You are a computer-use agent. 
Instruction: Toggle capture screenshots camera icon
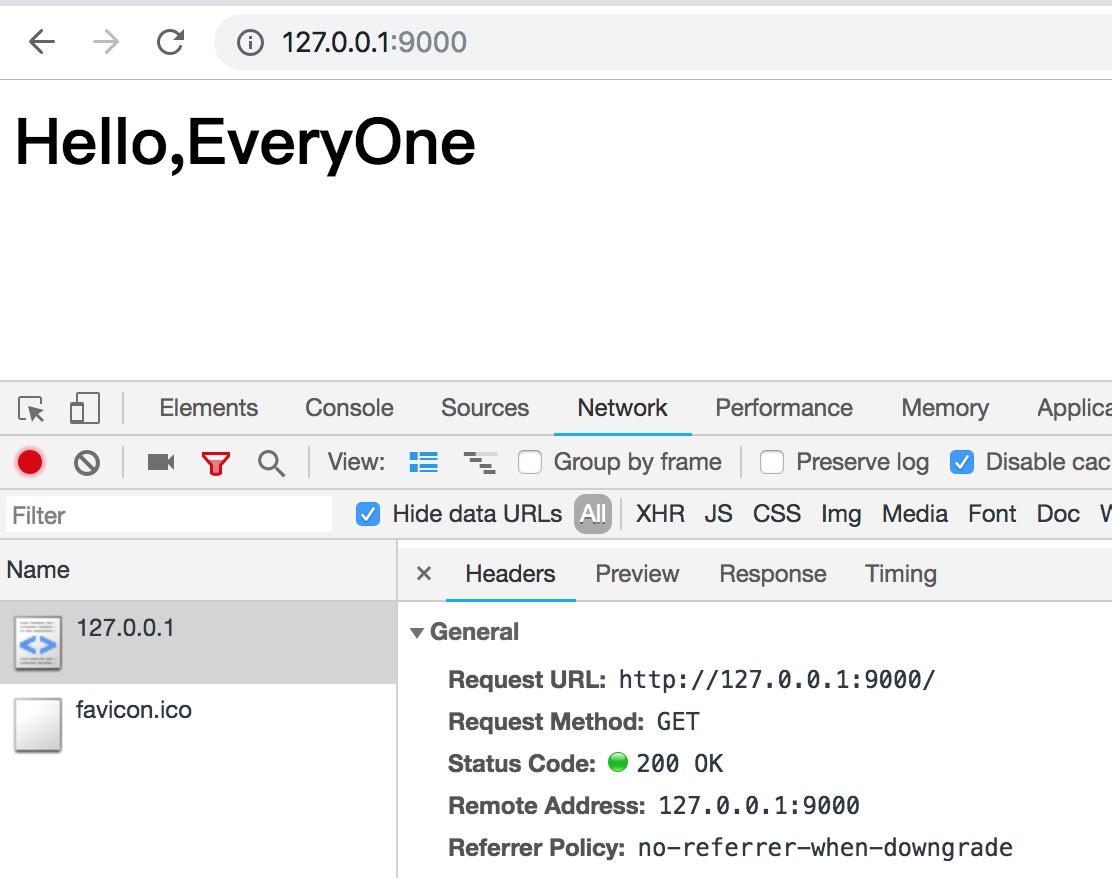[161, 462]
